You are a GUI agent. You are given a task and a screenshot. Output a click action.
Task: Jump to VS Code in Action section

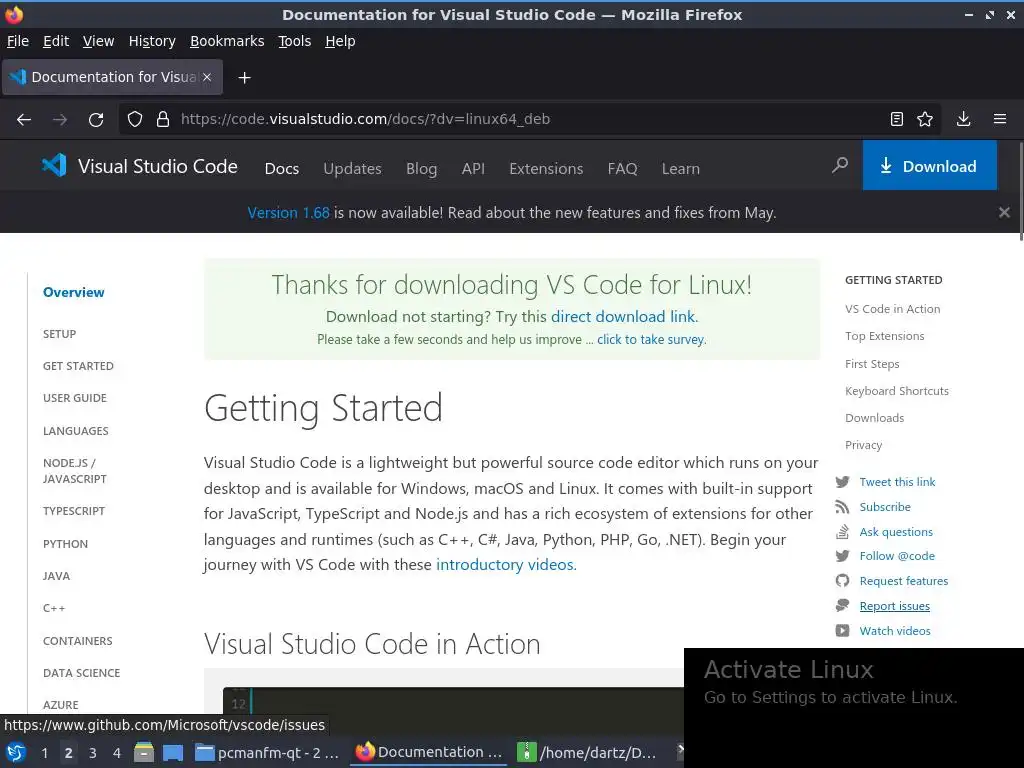tap(893, 309)
